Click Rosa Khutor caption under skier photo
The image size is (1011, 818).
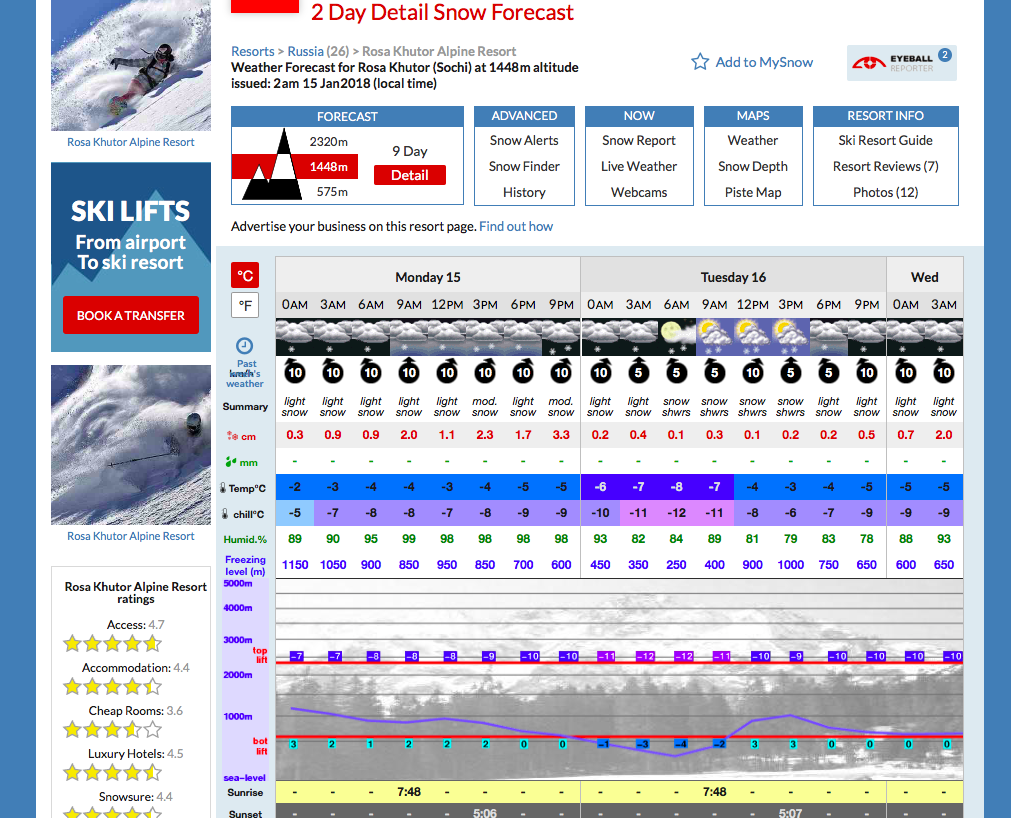tap(131, 536)
